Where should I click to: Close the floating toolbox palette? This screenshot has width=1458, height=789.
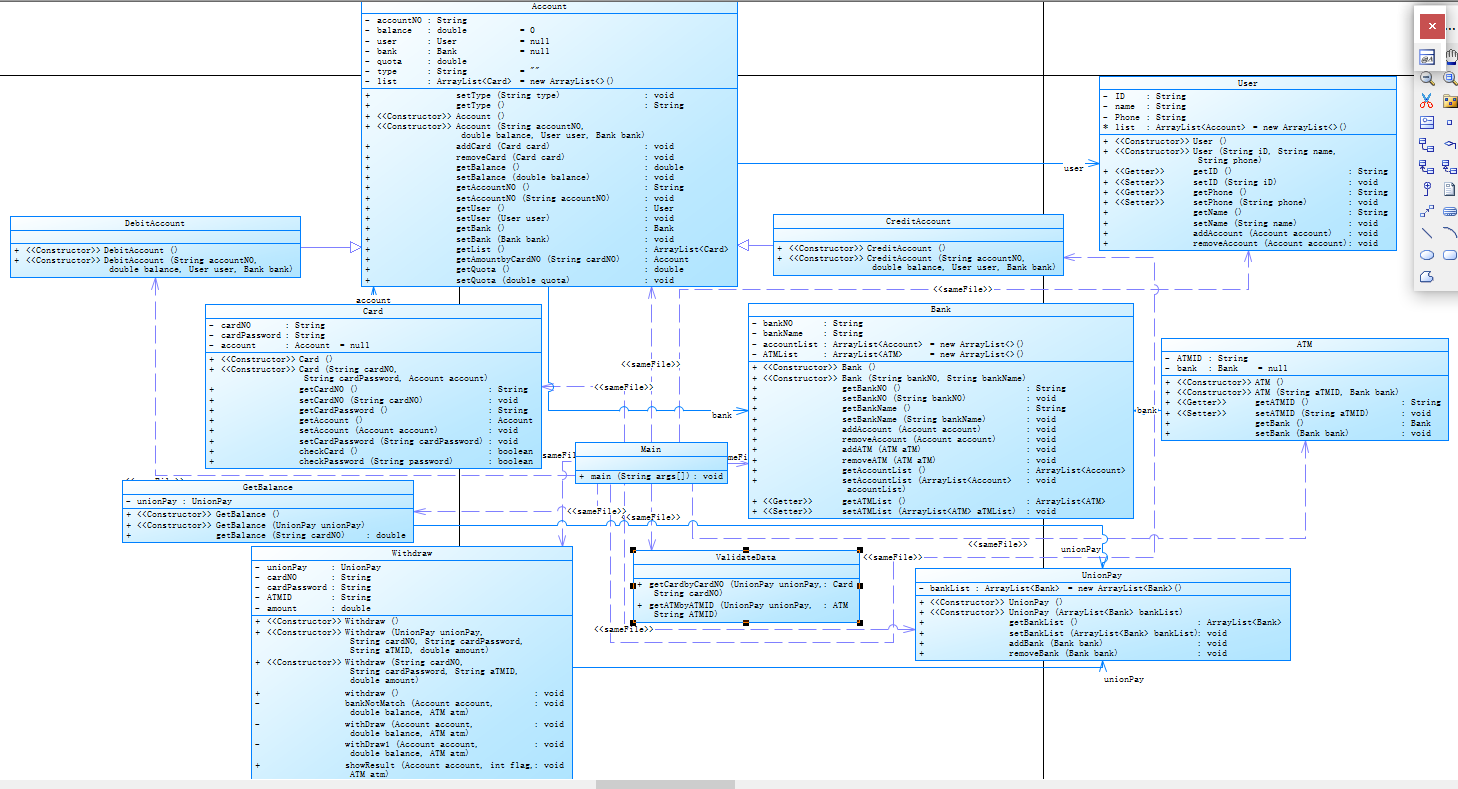1432,26
